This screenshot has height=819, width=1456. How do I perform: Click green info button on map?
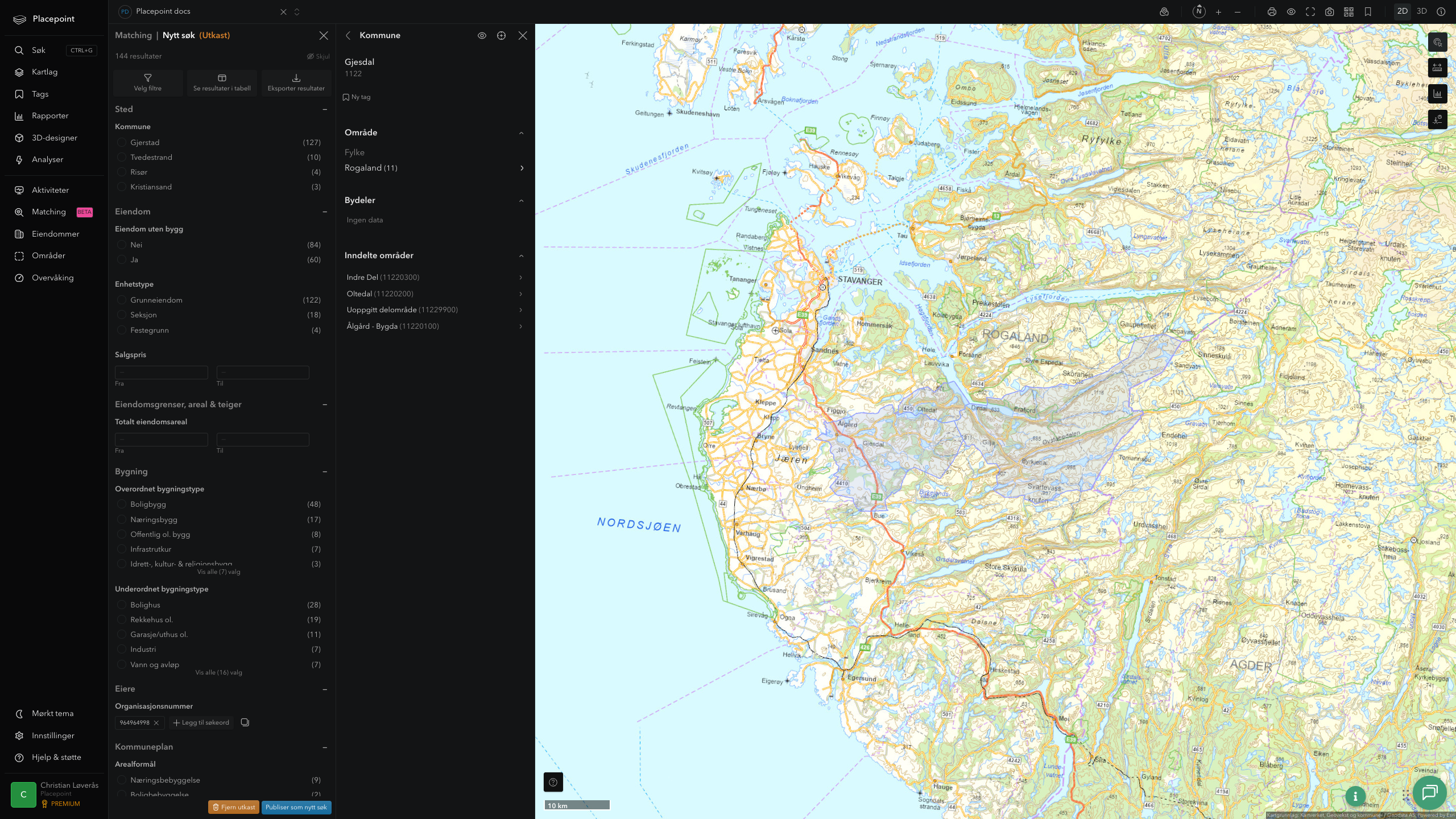click(1355, 796)
